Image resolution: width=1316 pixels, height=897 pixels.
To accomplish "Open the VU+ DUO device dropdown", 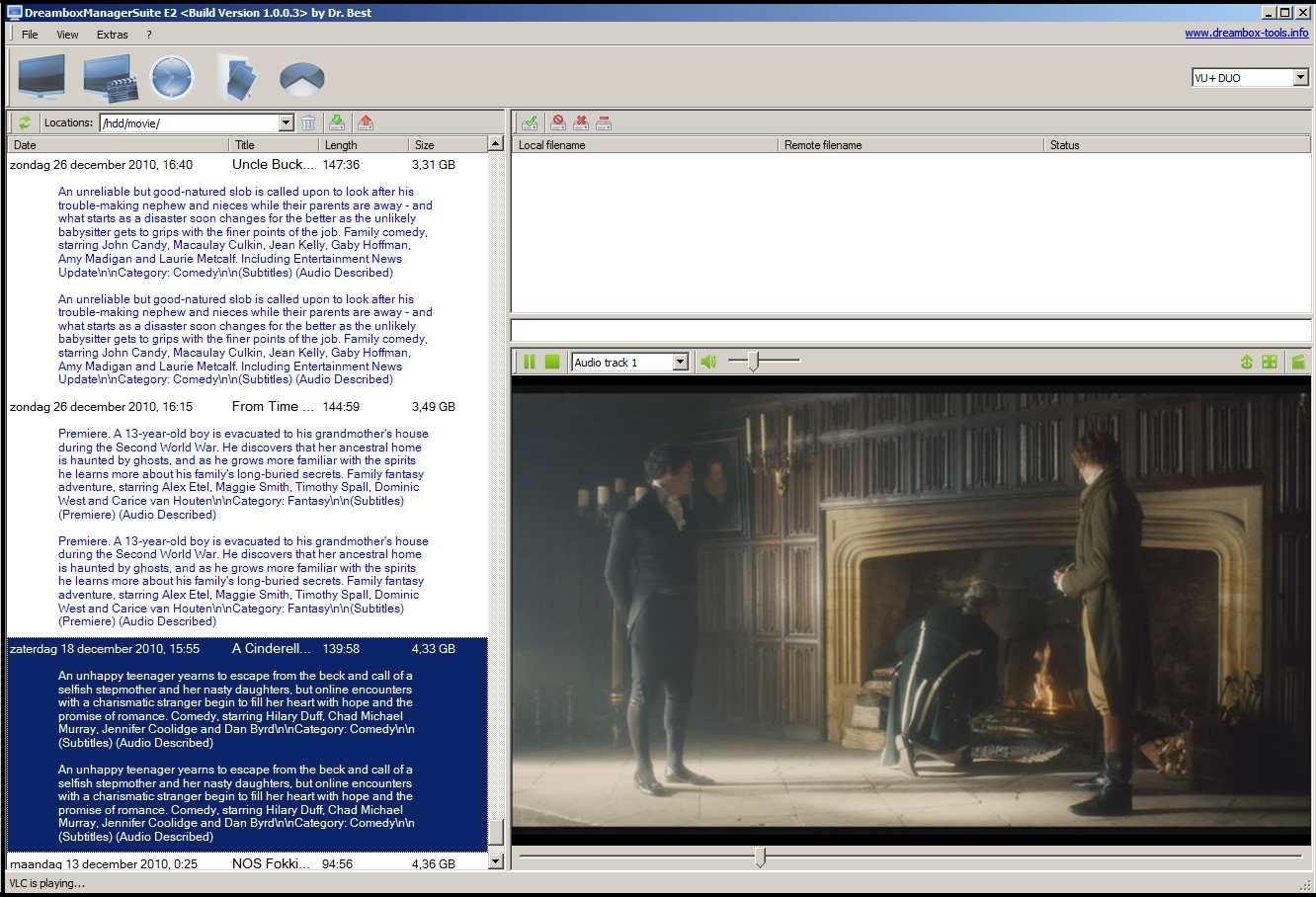I will tap(1300, 77).
